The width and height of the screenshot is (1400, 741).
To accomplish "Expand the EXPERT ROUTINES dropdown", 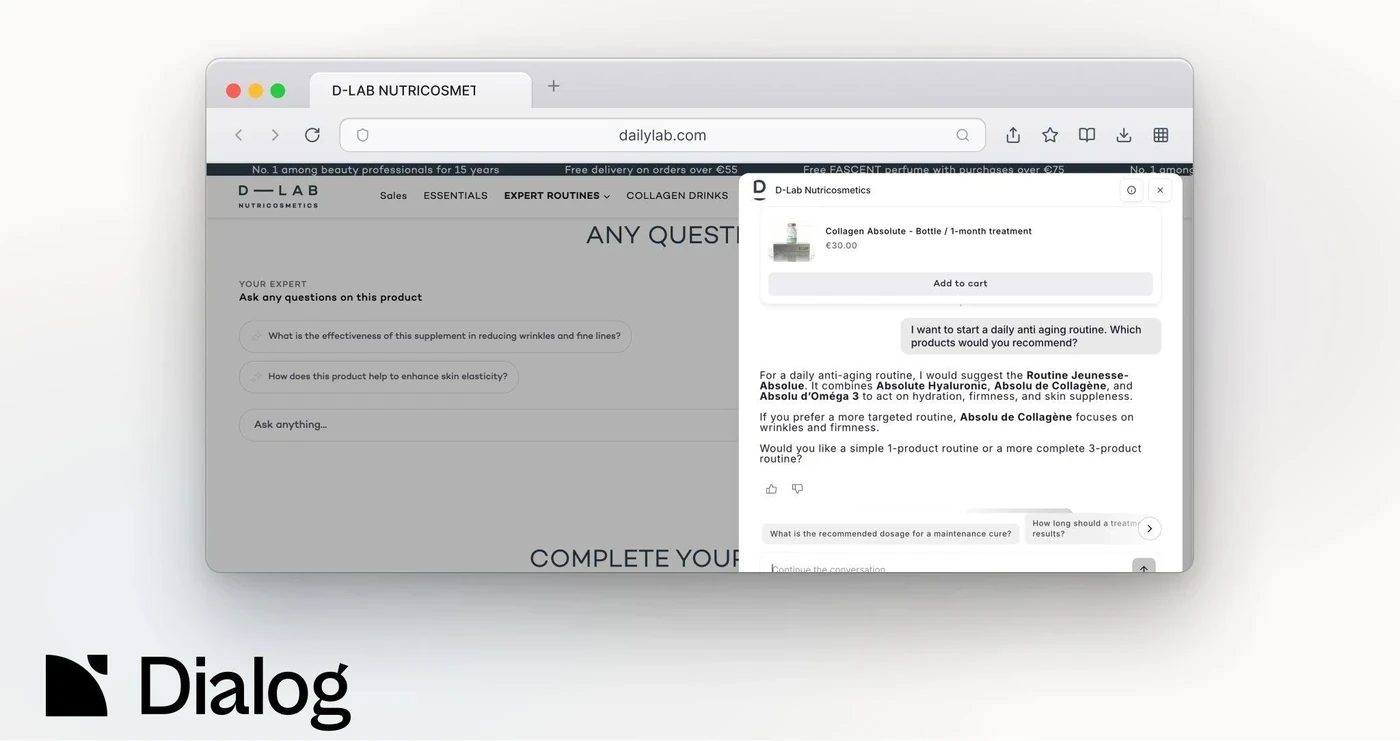I will coord(557,196).
